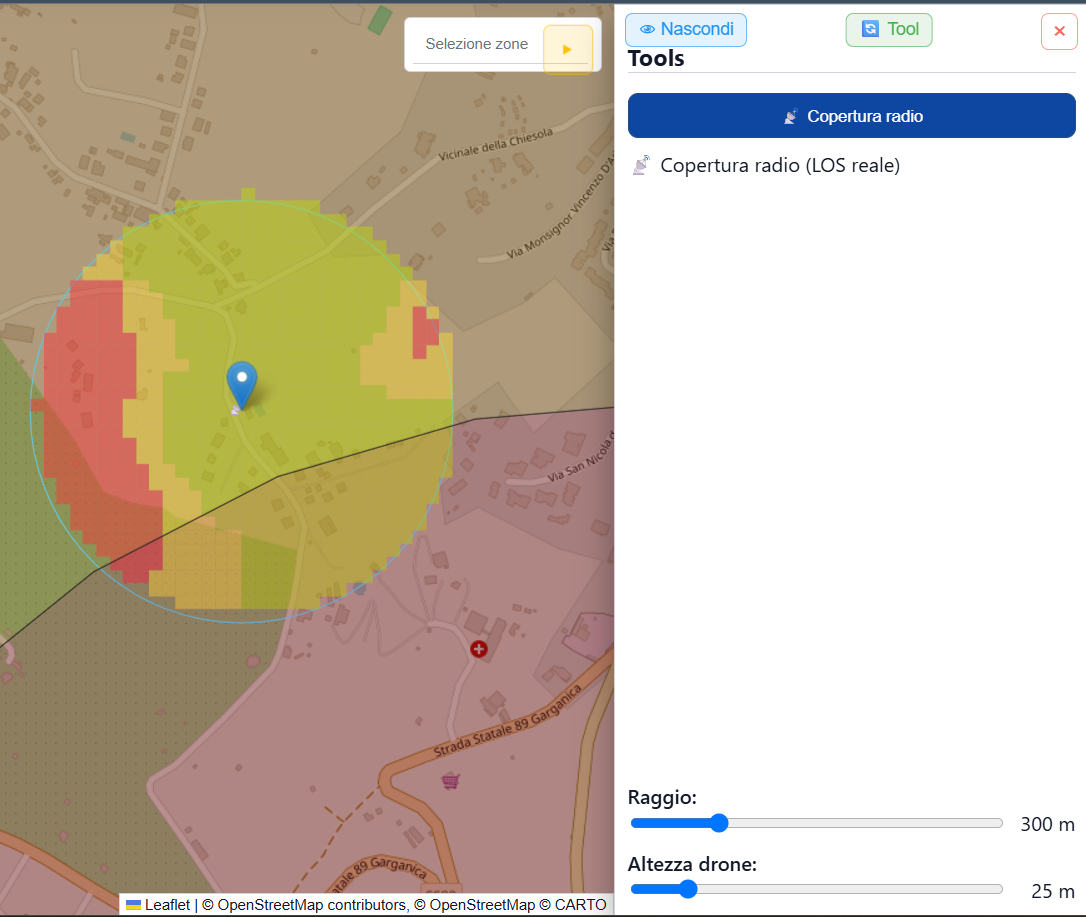Screen dimensions: 1086x917
Task: Expand Selezione zone with yellow arrow
Action: click(567, 49)
